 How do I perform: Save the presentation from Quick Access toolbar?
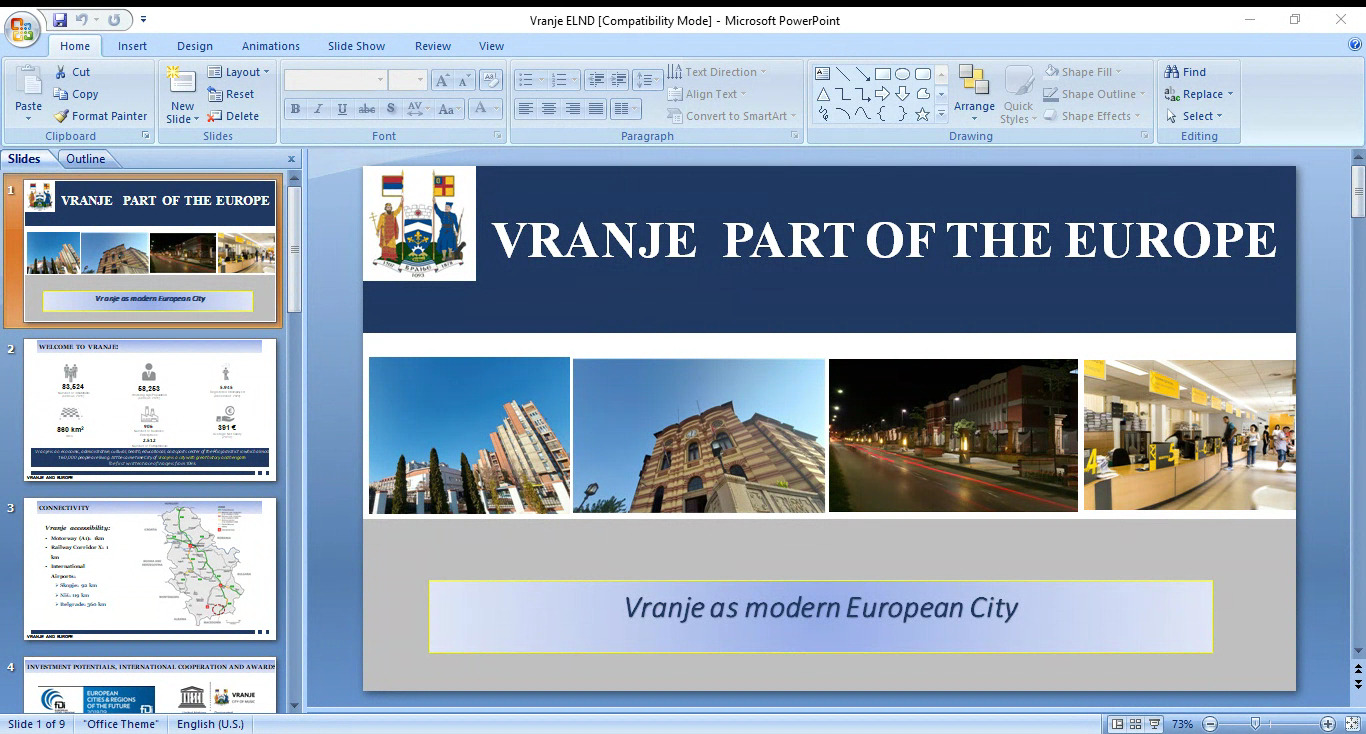(x=60, y=20)
